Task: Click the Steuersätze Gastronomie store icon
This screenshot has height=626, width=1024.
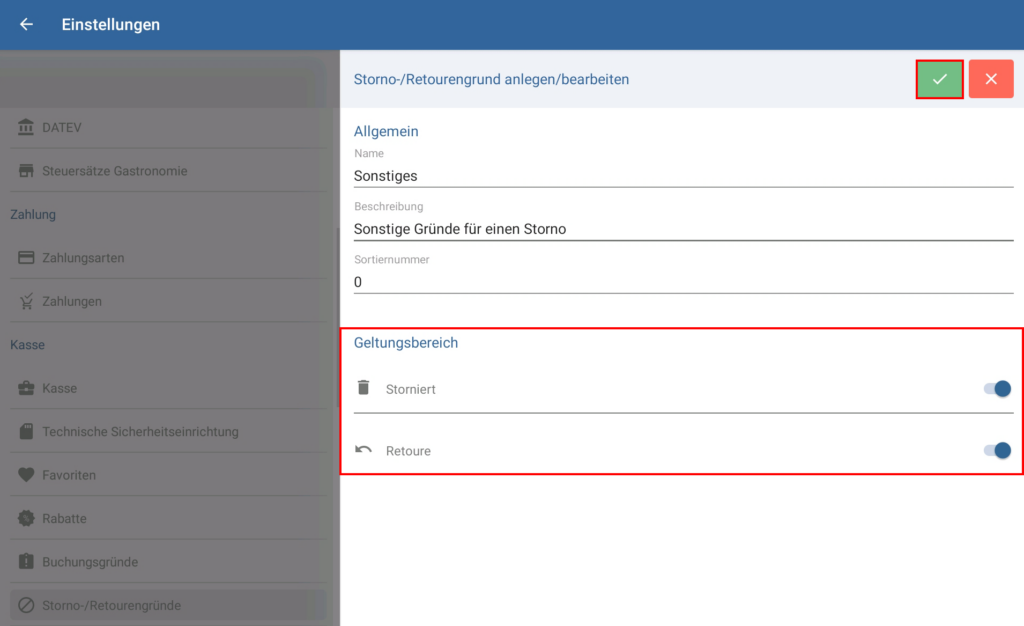Action: point(26,171)
